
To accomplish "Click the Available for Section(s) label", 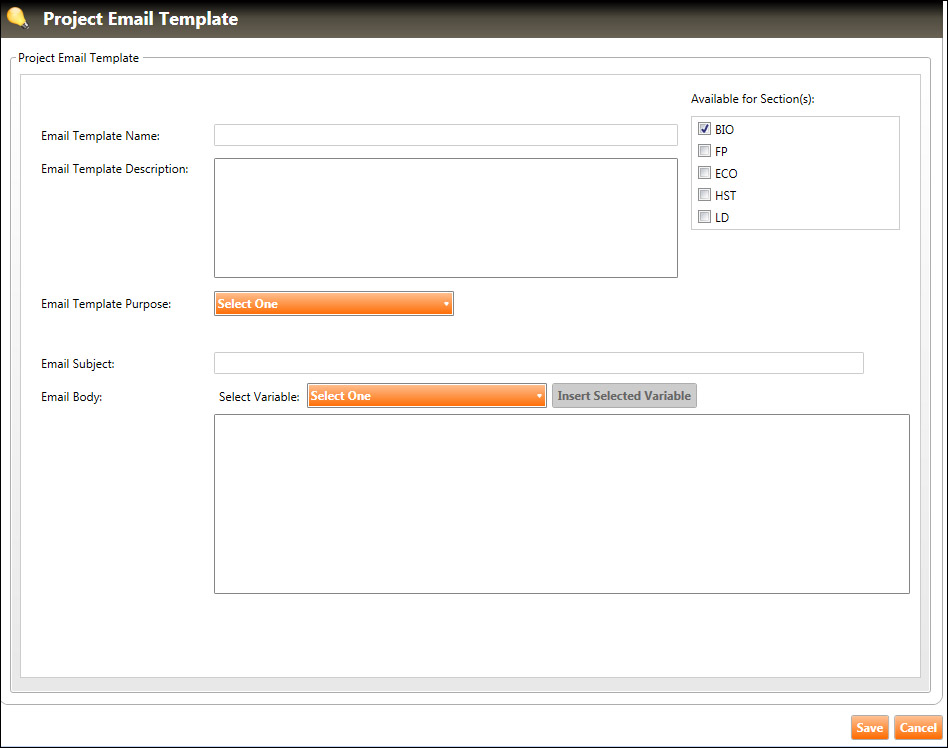I will point(753,99).
